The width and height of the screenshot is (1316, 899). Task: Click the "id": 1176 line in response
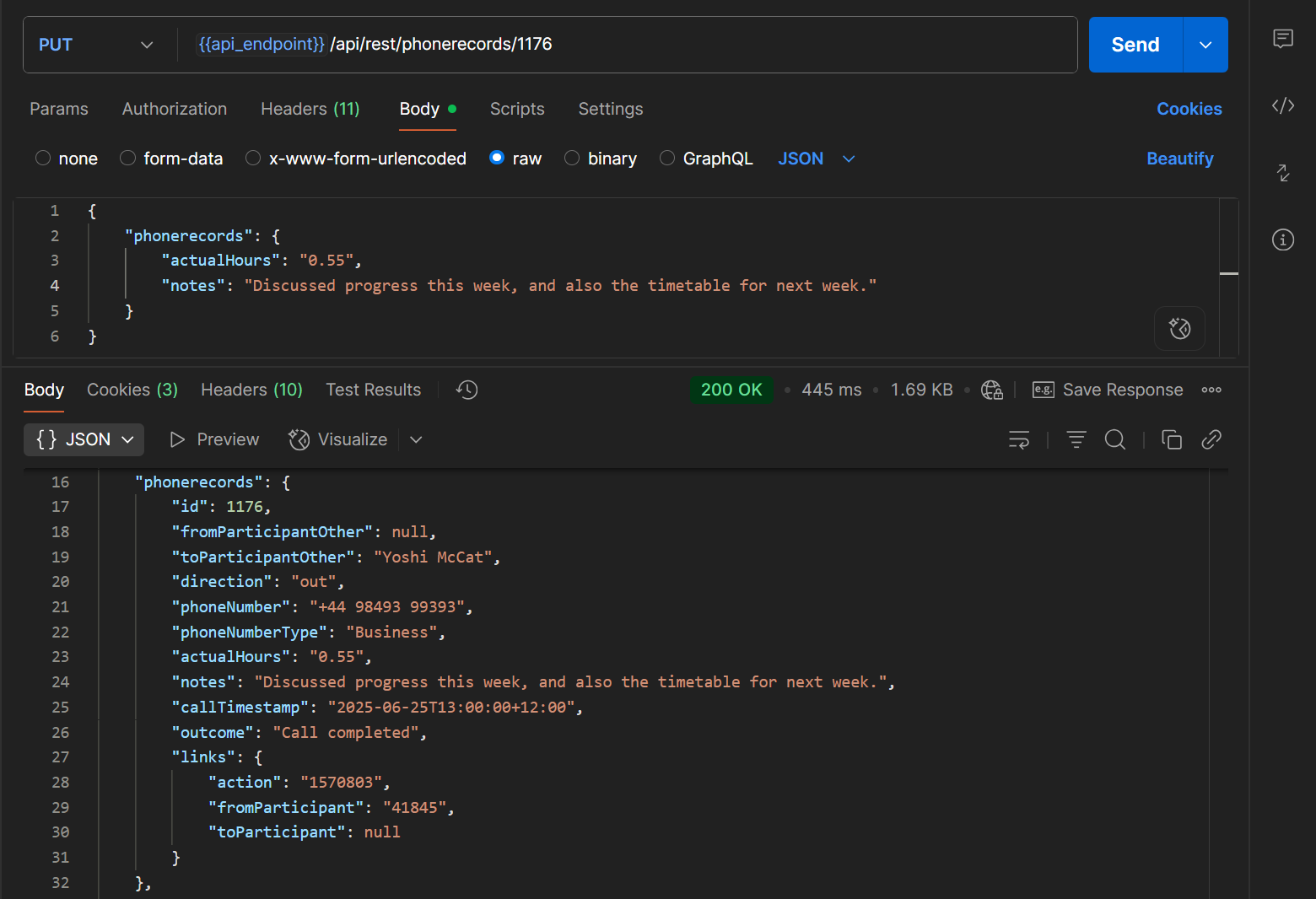(221, 507)
